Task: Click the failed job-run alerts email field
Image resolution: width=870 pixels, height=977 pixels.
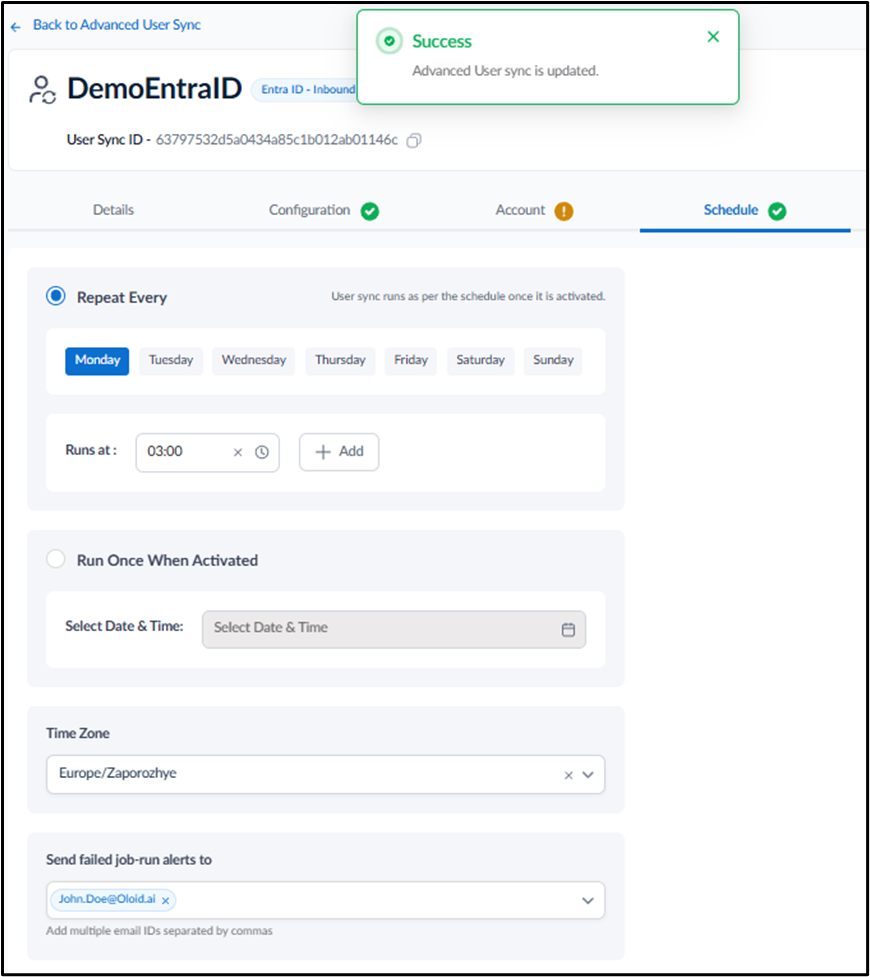Action: (325, 900)
